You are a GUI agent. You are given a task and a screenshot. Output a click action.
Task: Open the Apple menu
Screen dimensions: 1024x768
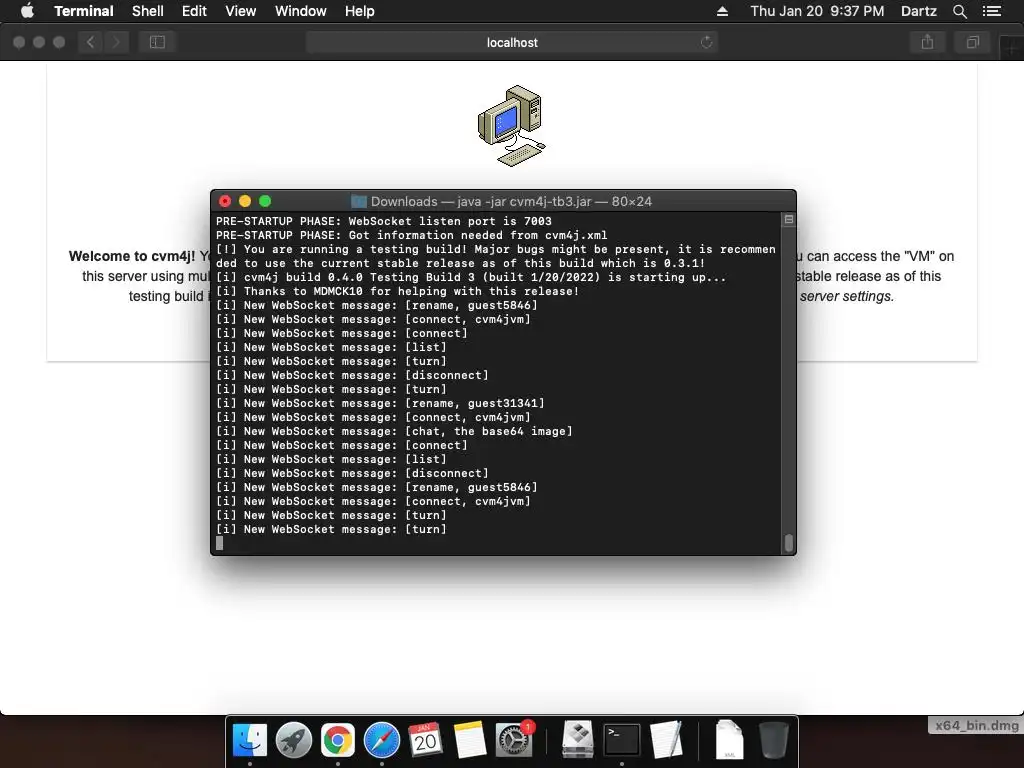pos(27,11)
